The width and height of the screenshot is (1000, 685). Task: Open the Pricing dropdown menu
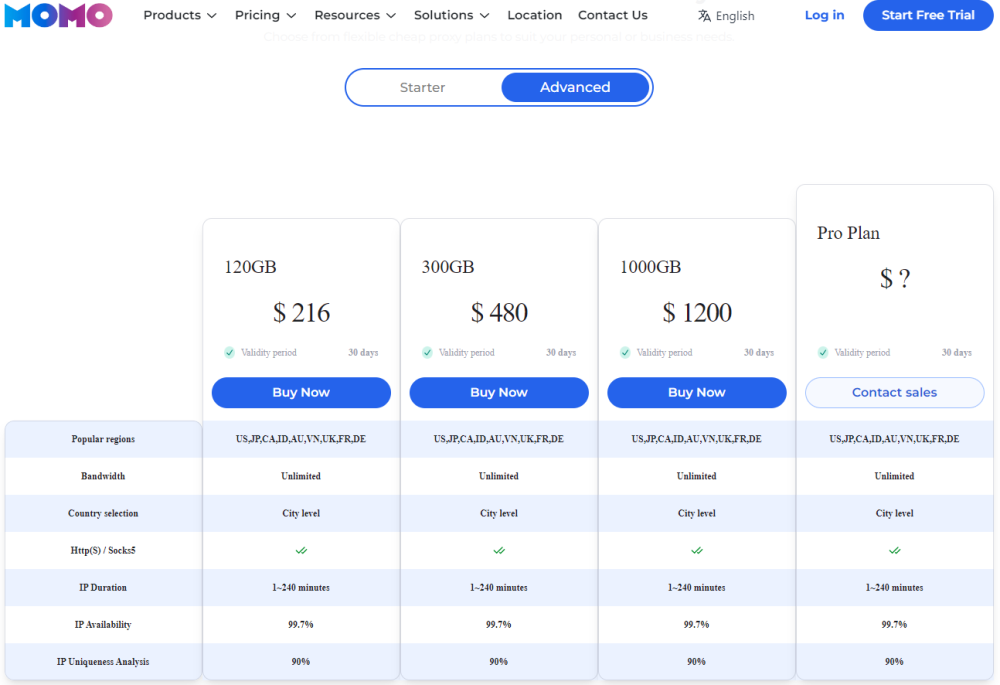point(265,16)
